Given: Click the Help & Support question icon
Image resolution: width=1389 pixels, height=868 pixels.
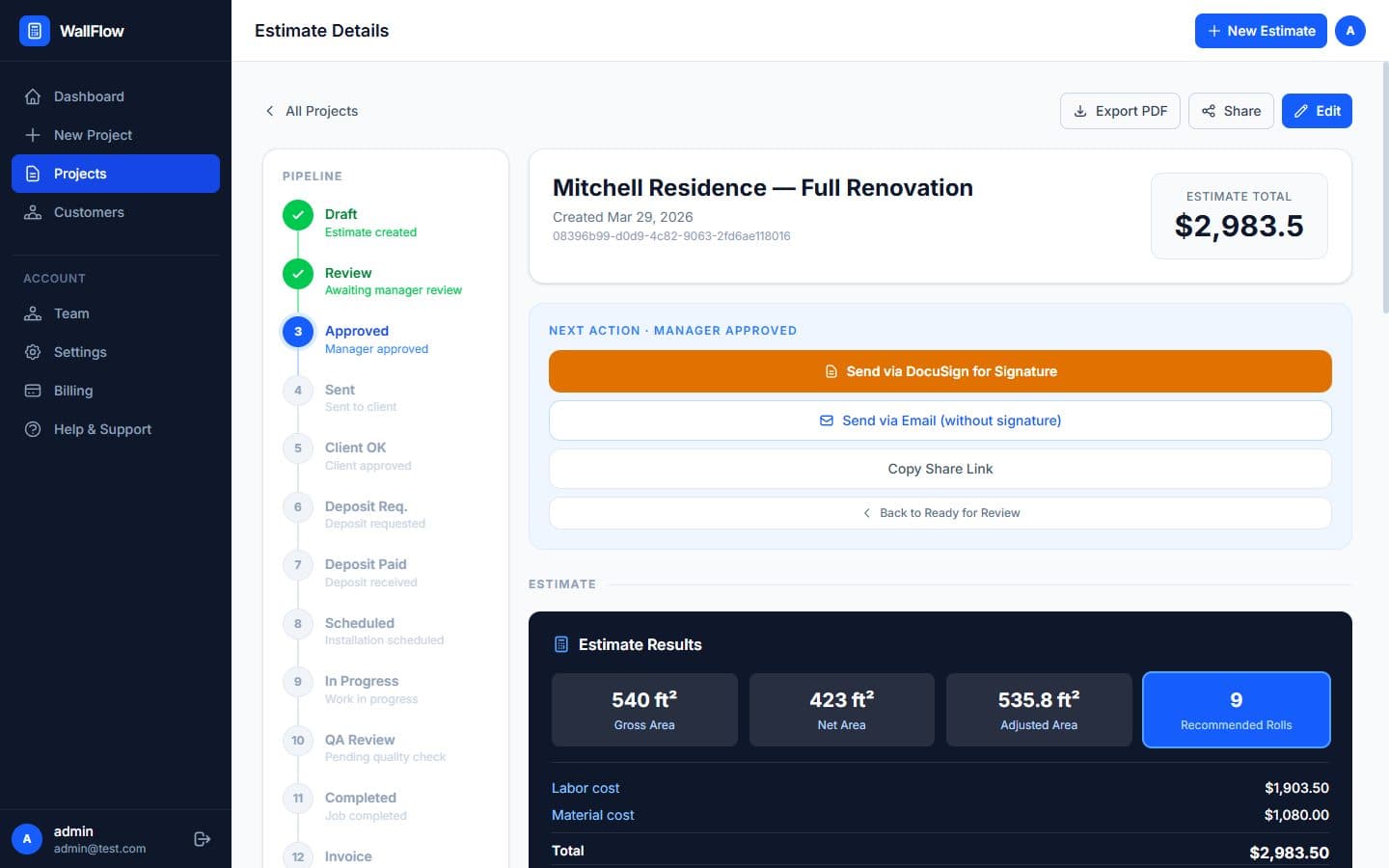Looking at the screenshot, I should pos(33,429).
